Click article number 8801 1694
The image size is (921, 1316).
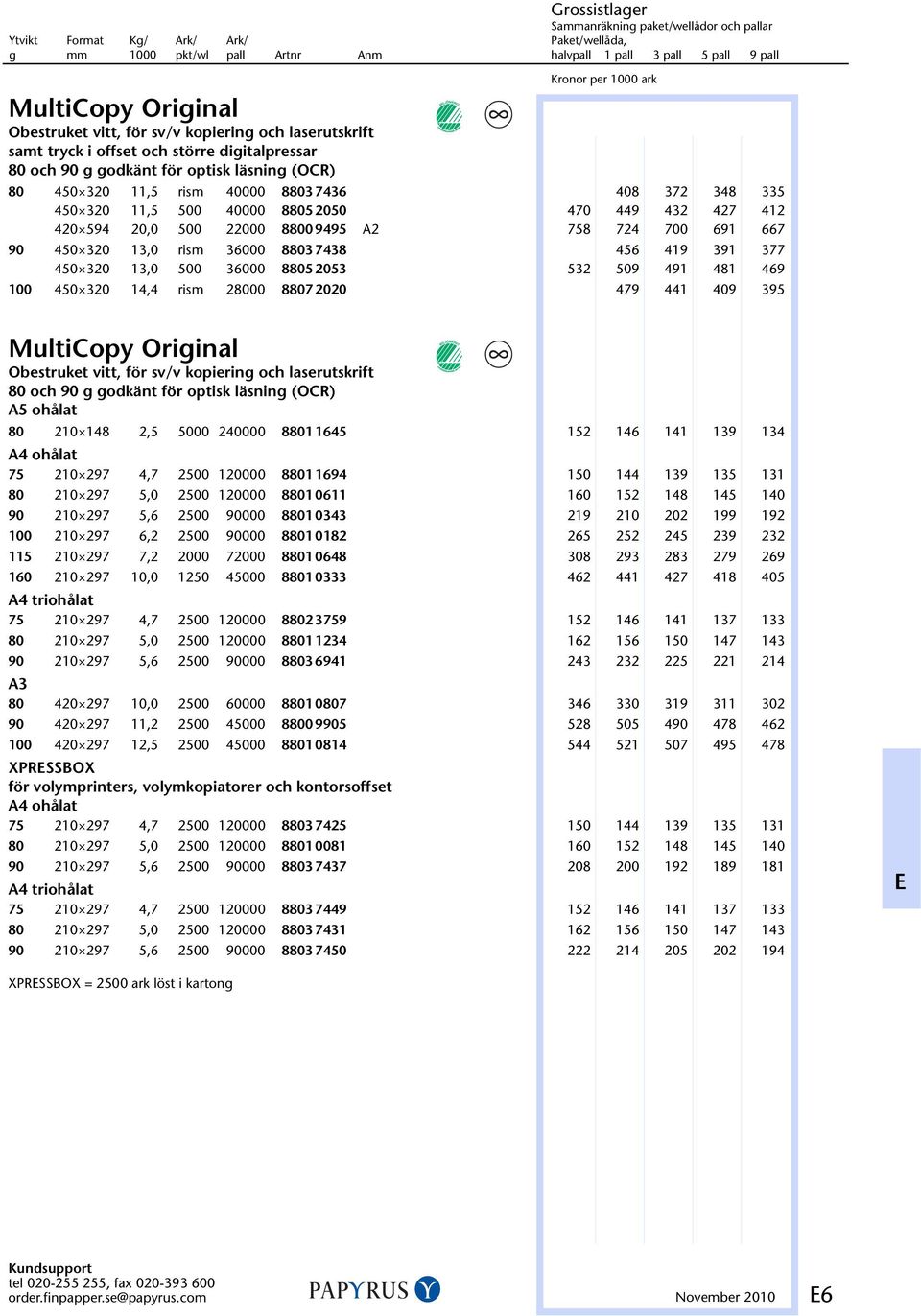click(x=314, y=475)
